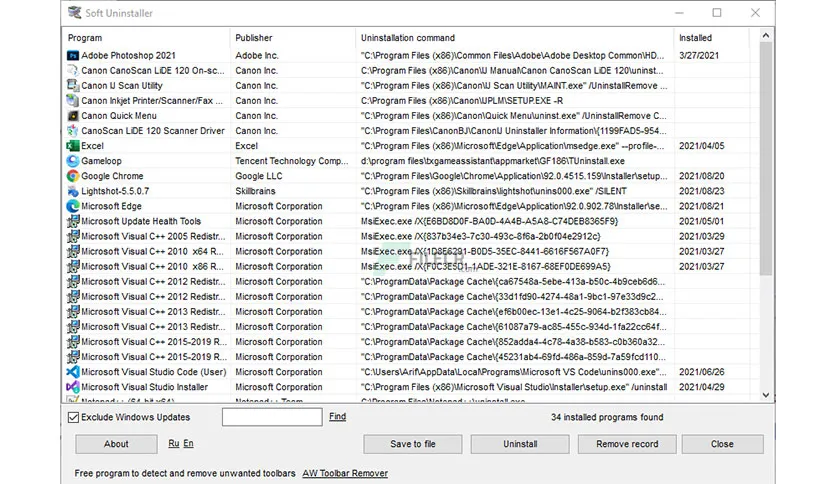Viewport: 836px width, 484px height.
Task: Select the Canon CanoScan LiDE 120 On-sc... row icon
Action: tap(73, 70)
